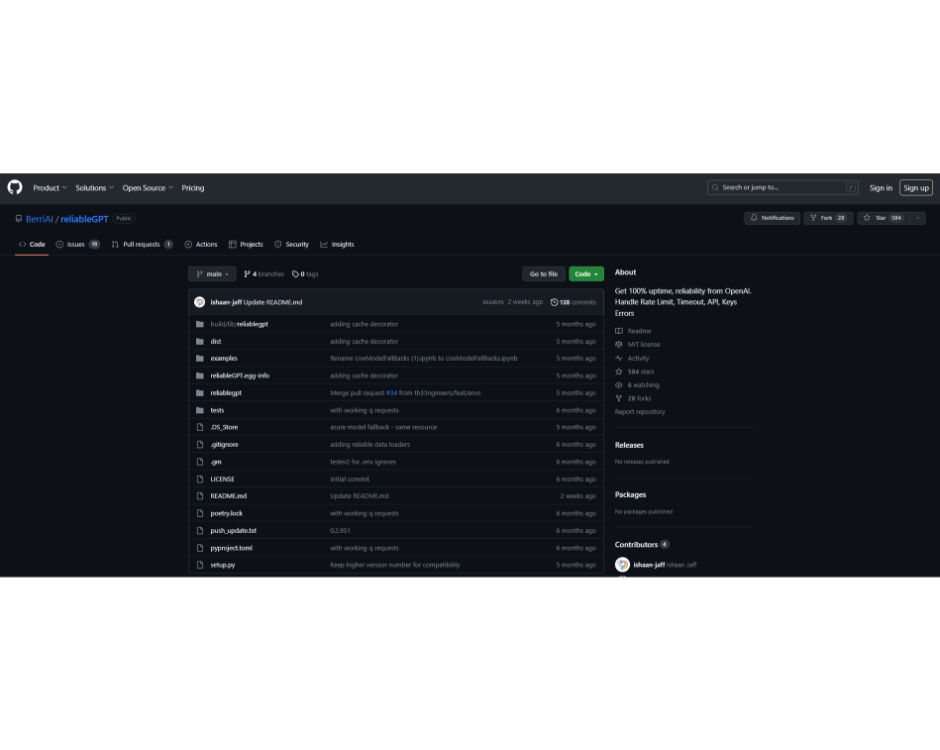Screen dimensions: 940x750
Task: Expand the Solutions menu
Action: point(94,188)
